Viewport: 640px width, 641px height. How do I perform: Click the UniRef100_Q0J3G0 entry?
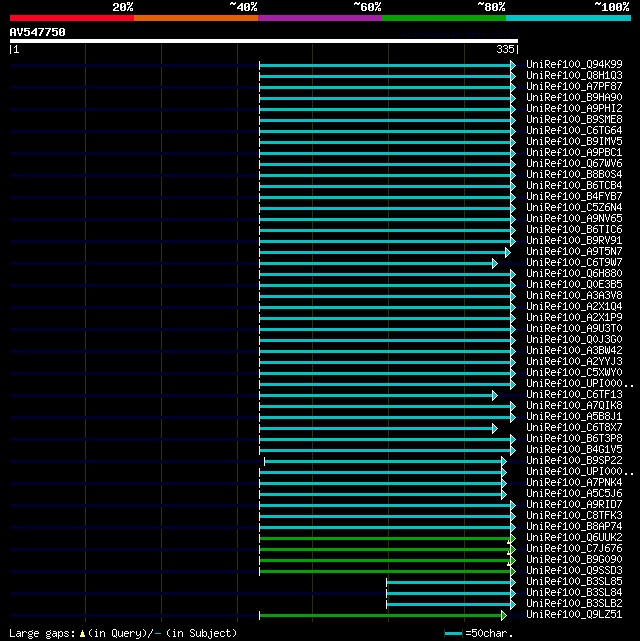(x=574, y=340)
